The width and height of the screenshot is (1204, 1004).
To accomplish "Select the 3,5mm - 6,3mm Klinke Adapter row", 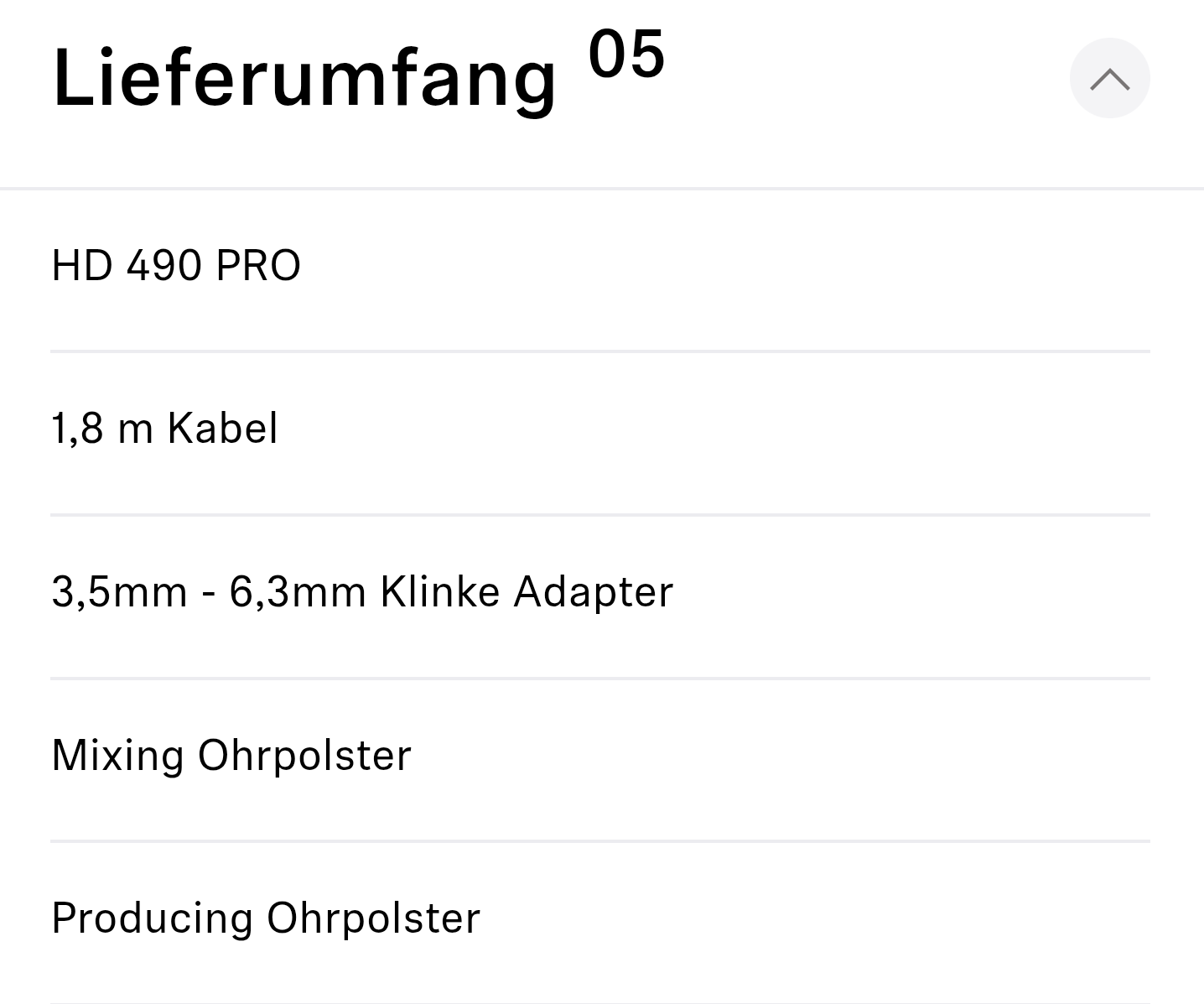I will click(x=362, y=592).
